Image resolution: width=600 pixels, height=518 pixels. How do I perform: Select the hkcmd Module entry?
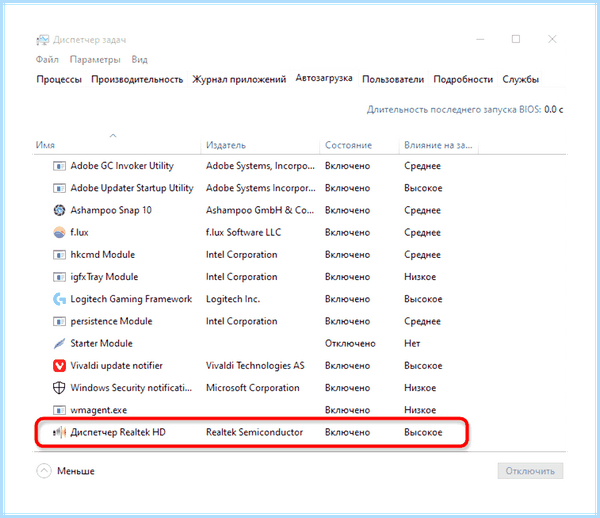point(103,255)
